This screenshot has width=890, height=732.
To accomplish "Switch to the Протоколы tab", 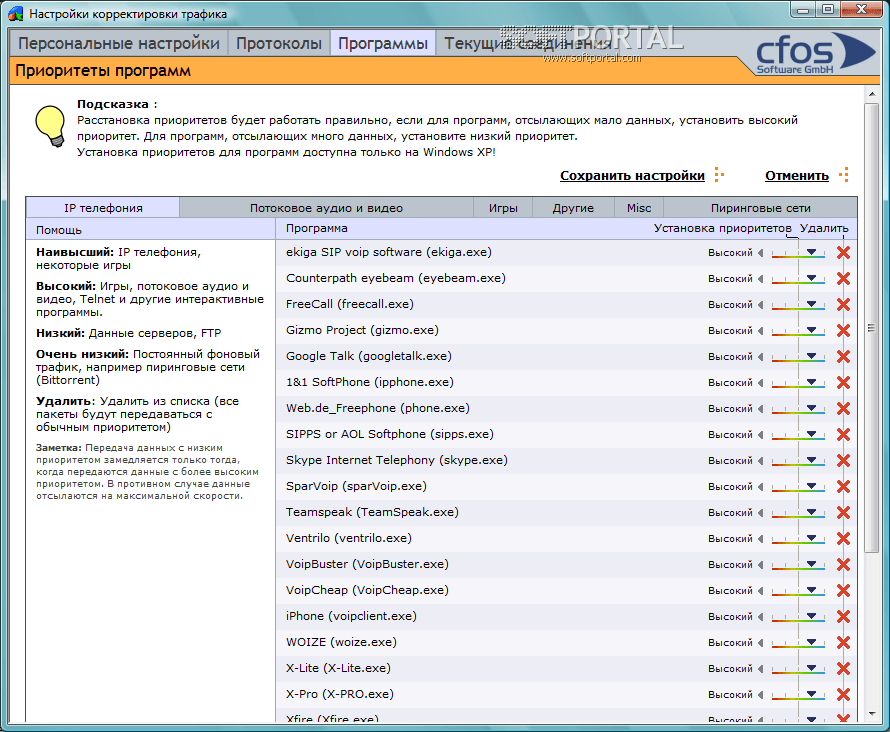I will click(279, 43).
